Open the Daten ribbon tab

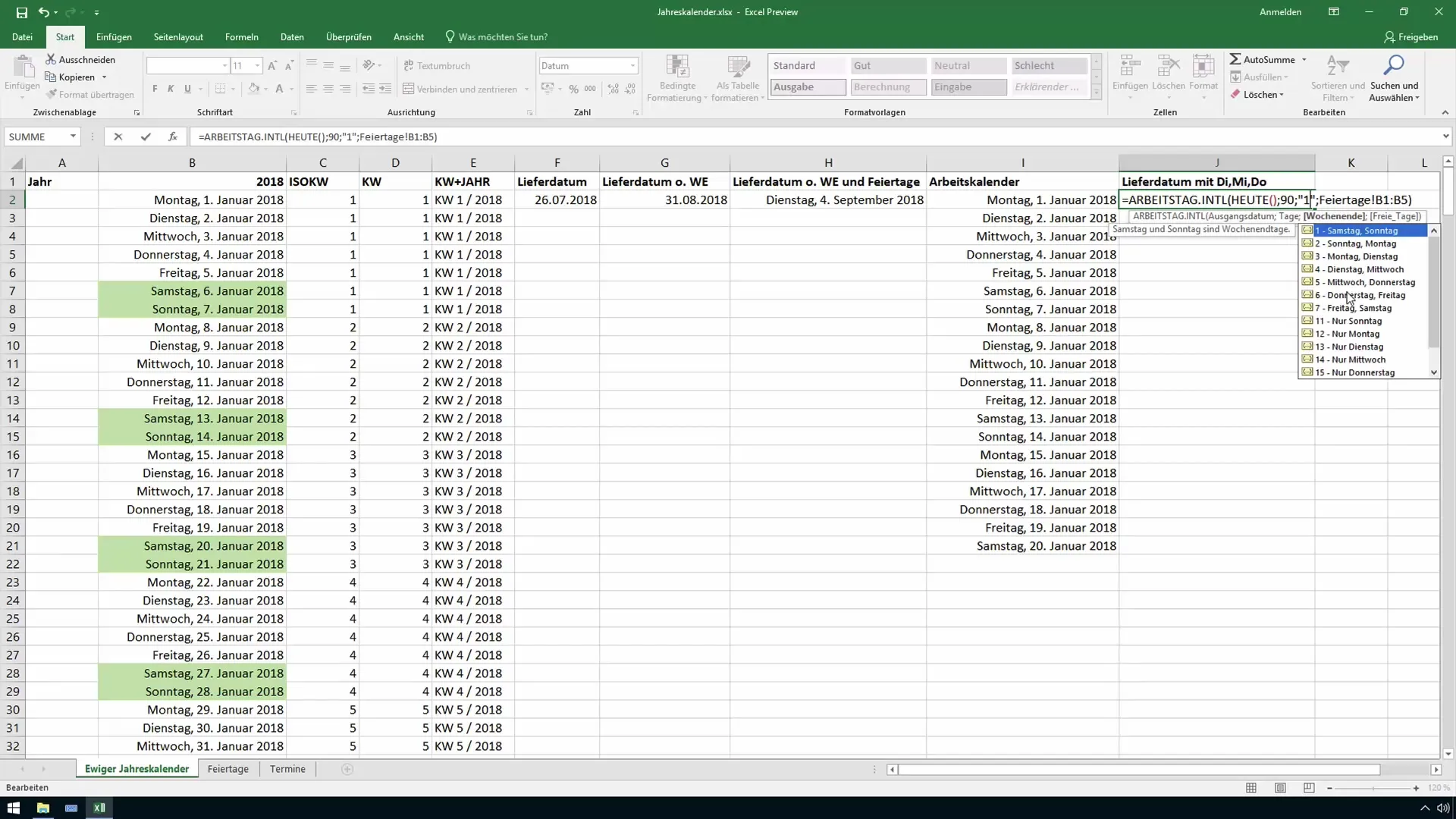pyautogui.click(x=292, y=37)
